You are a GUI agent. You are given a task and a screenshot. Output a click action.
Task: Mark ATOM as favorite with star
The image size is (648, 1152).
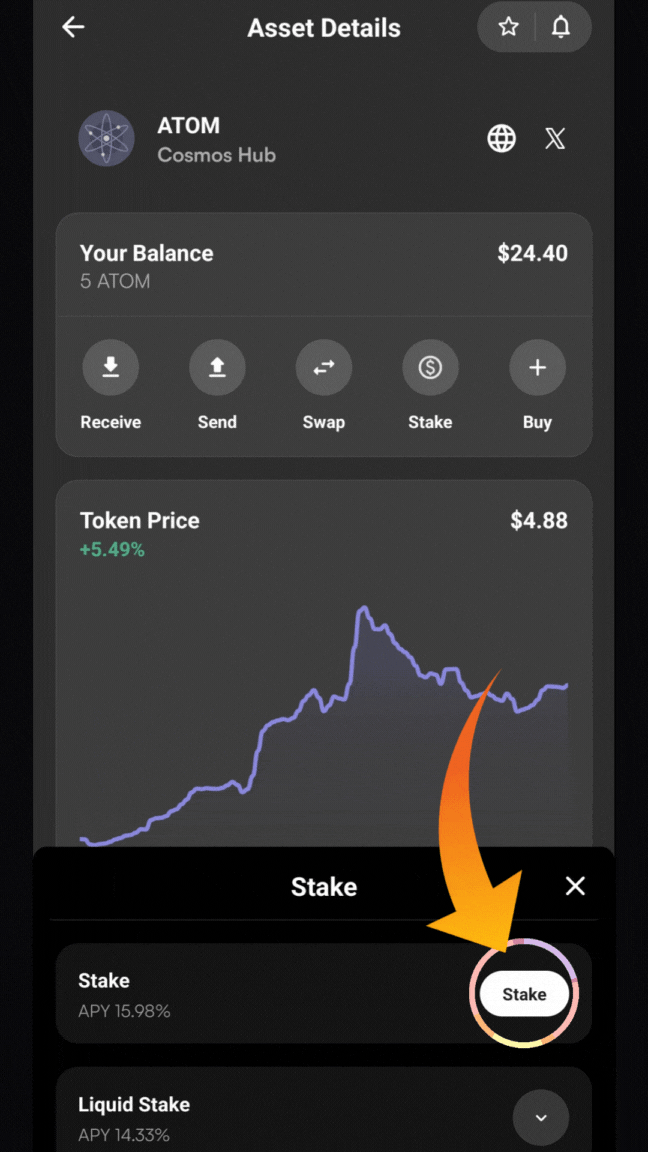point(509,28)
